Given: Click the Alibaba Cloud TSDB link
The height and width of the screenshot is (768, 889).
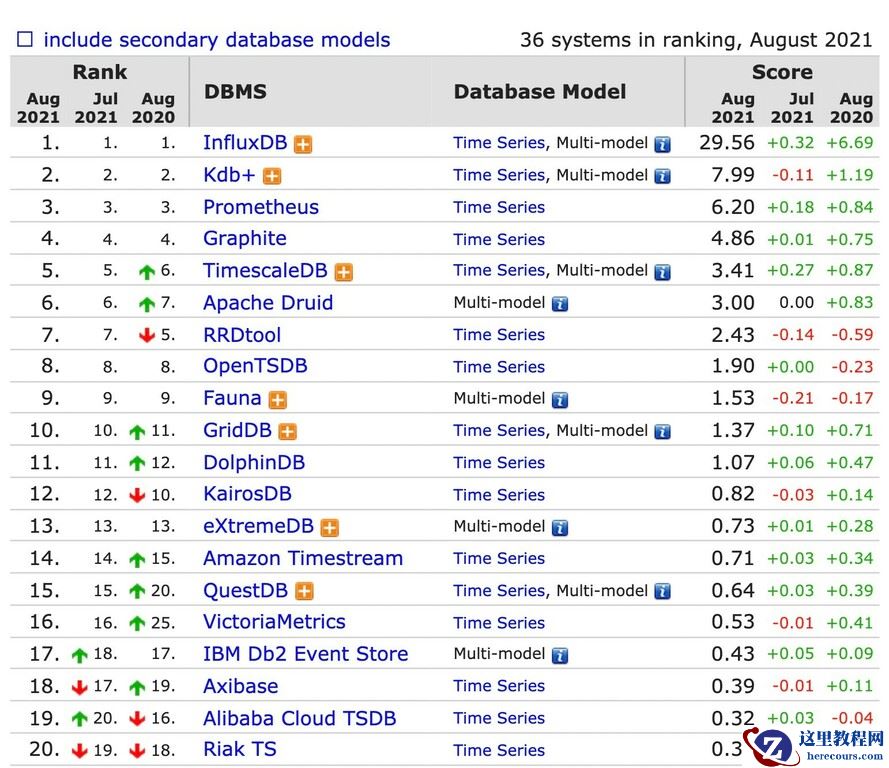Looking at the screenshot, I should (298, 718).
